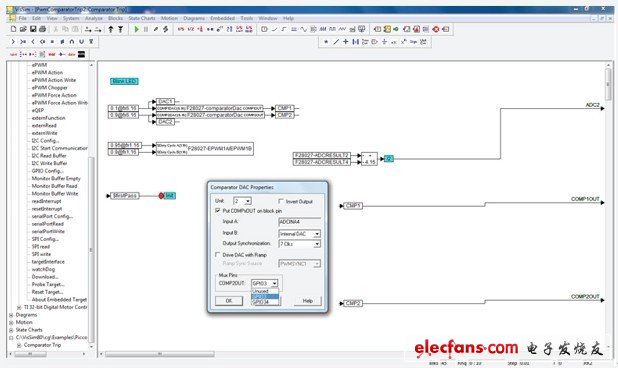
Task: Uncheck Put COMPxOUT on block pin
Action: click(218, 211)
